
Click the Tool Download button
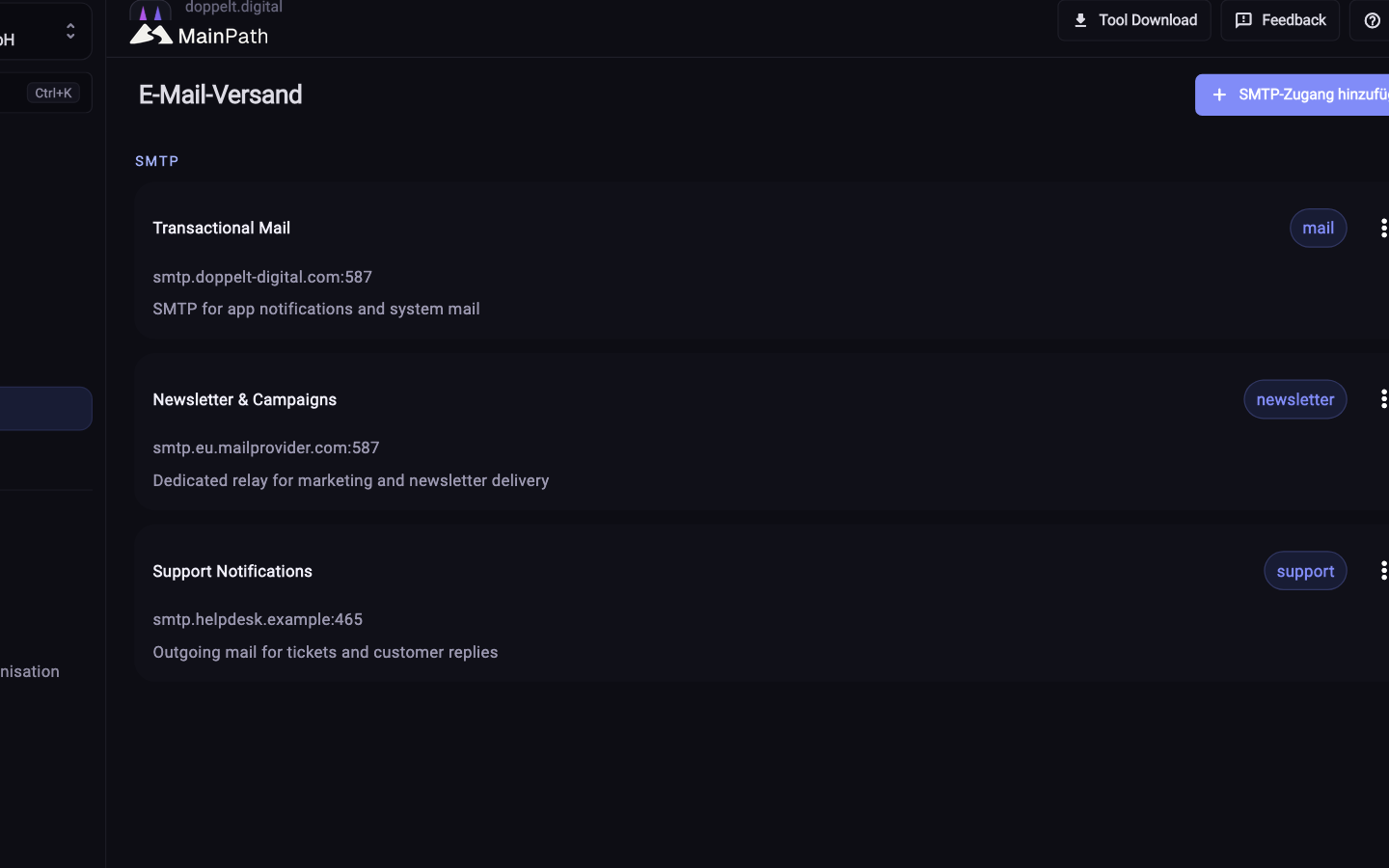coord(1133,20)
